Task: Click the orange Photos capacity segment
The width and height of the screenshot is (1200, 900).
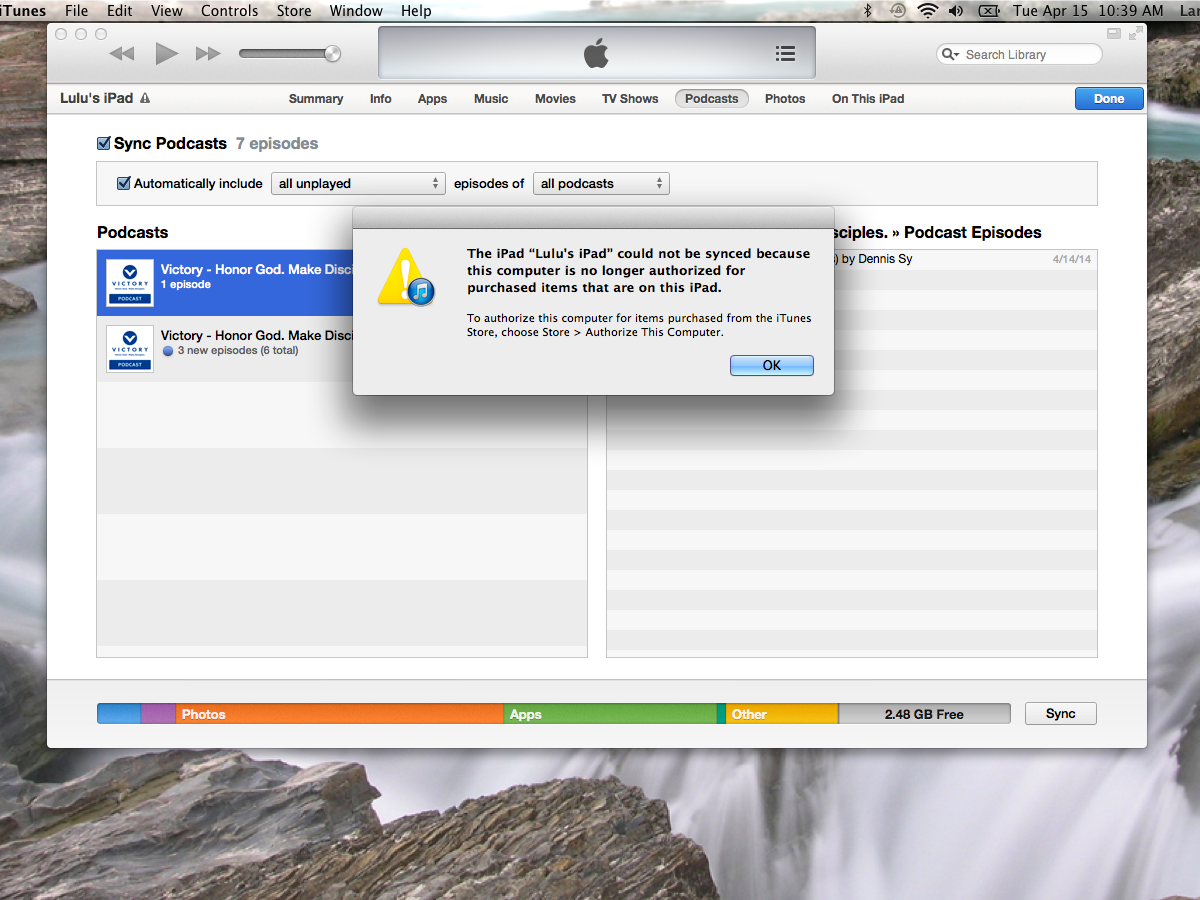Action: [340, 714]
